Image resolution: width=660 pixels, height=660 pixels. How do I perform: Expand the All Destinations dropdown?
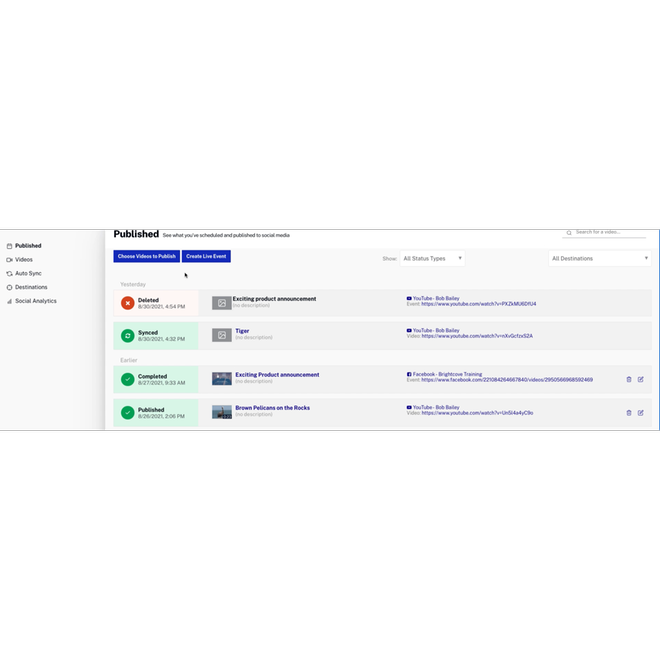click(x=600, y=258)
